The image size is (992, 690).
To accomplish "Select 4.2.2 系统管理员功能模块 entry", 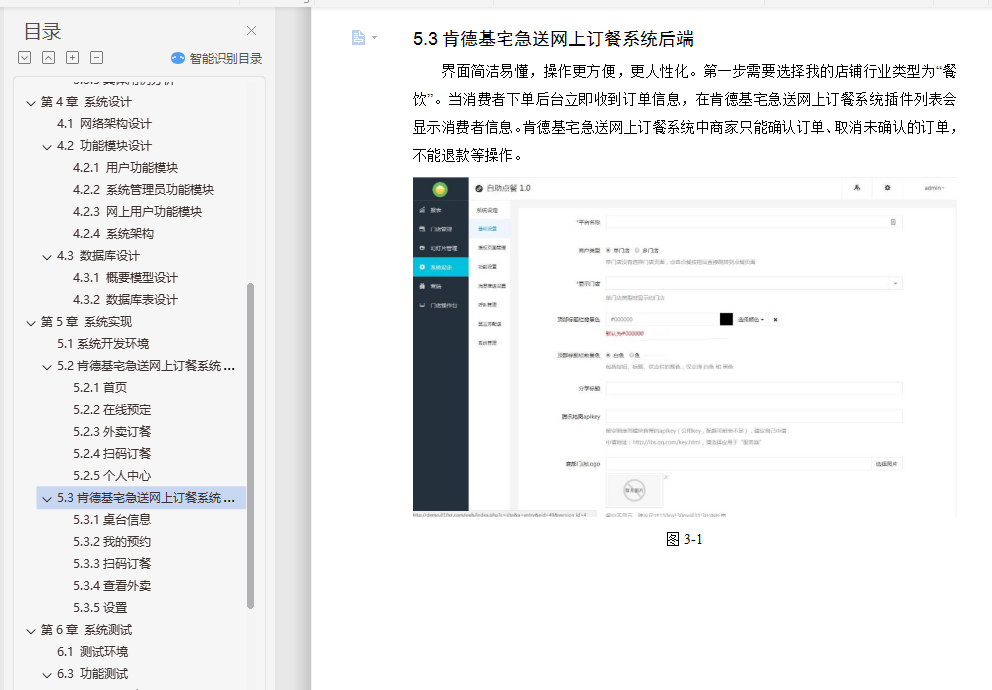I will point(144,190).
